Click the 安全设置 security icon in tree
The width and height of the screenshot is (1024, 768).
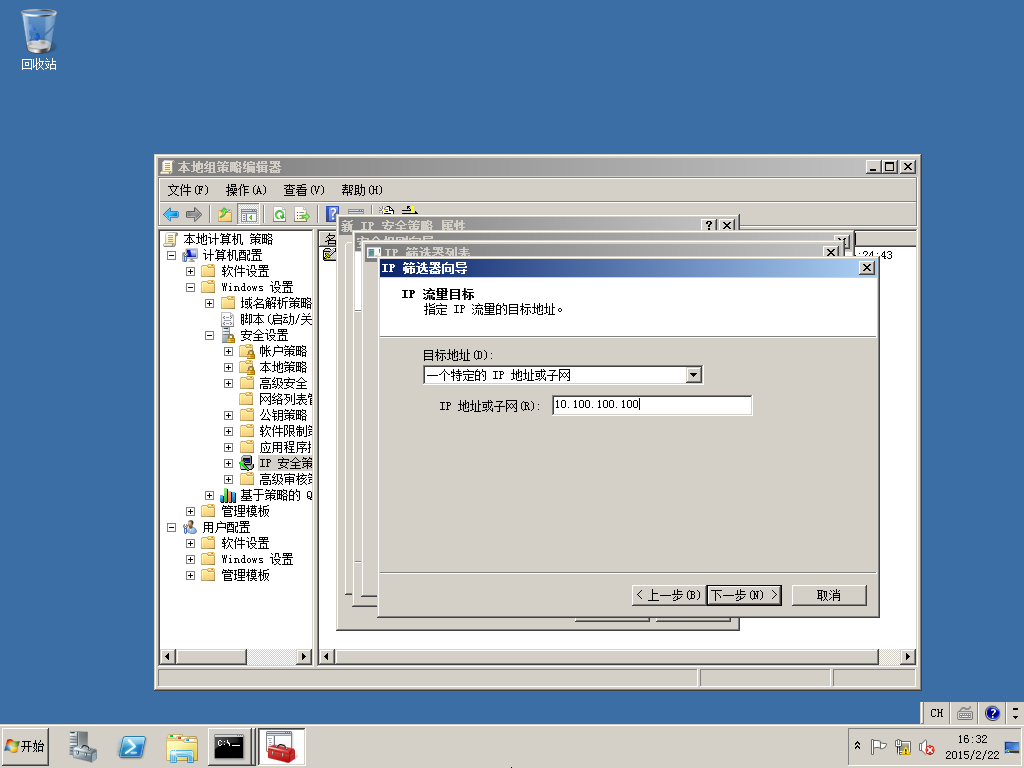tap(228, 336)
